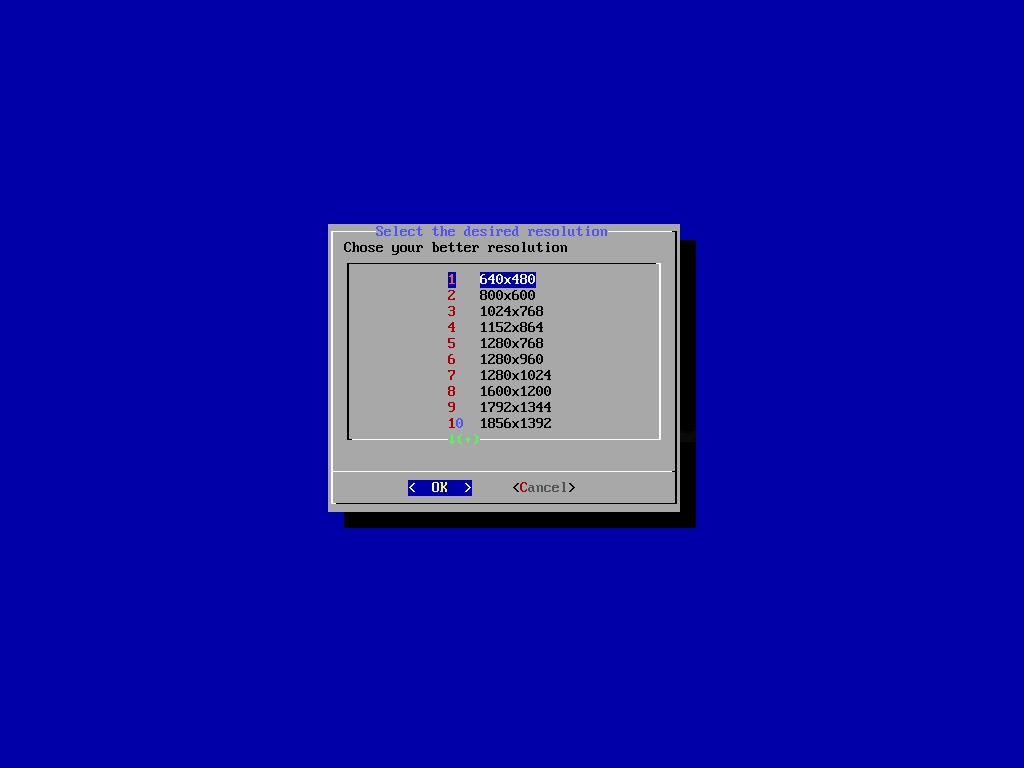Select 1152x864 from the list
Image resolution: width=1024 pixels, height=768 pixels.
(496, 327)
